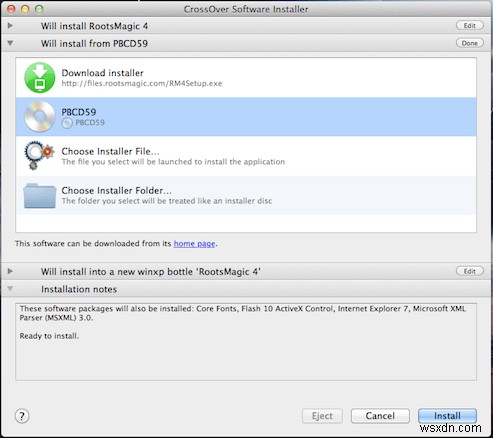The height and width of the screenshot is (438, 493).
Task: Select Choose Installer Folder... option
Action: pyautogui.click(x=116, y=191)
